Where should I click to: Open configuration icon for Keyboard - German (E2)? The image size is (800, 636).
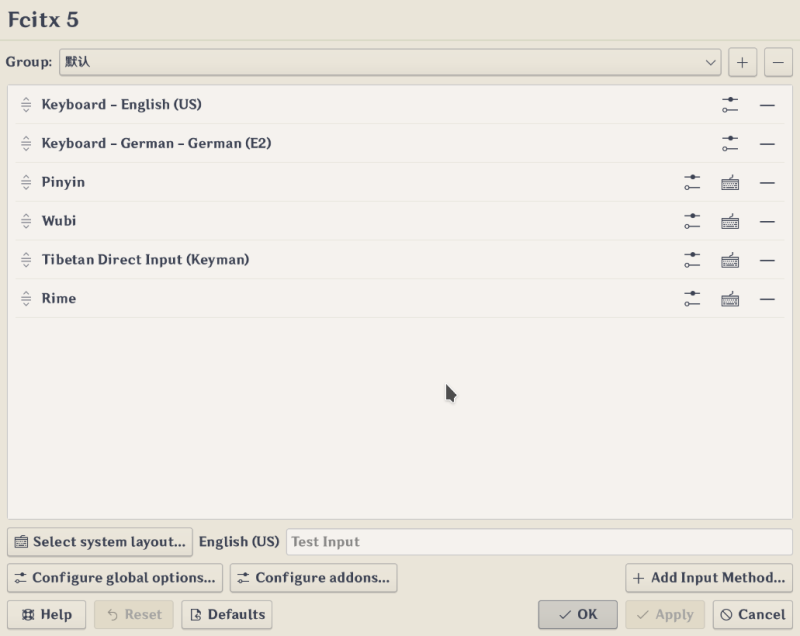click(x=728, y=143)
